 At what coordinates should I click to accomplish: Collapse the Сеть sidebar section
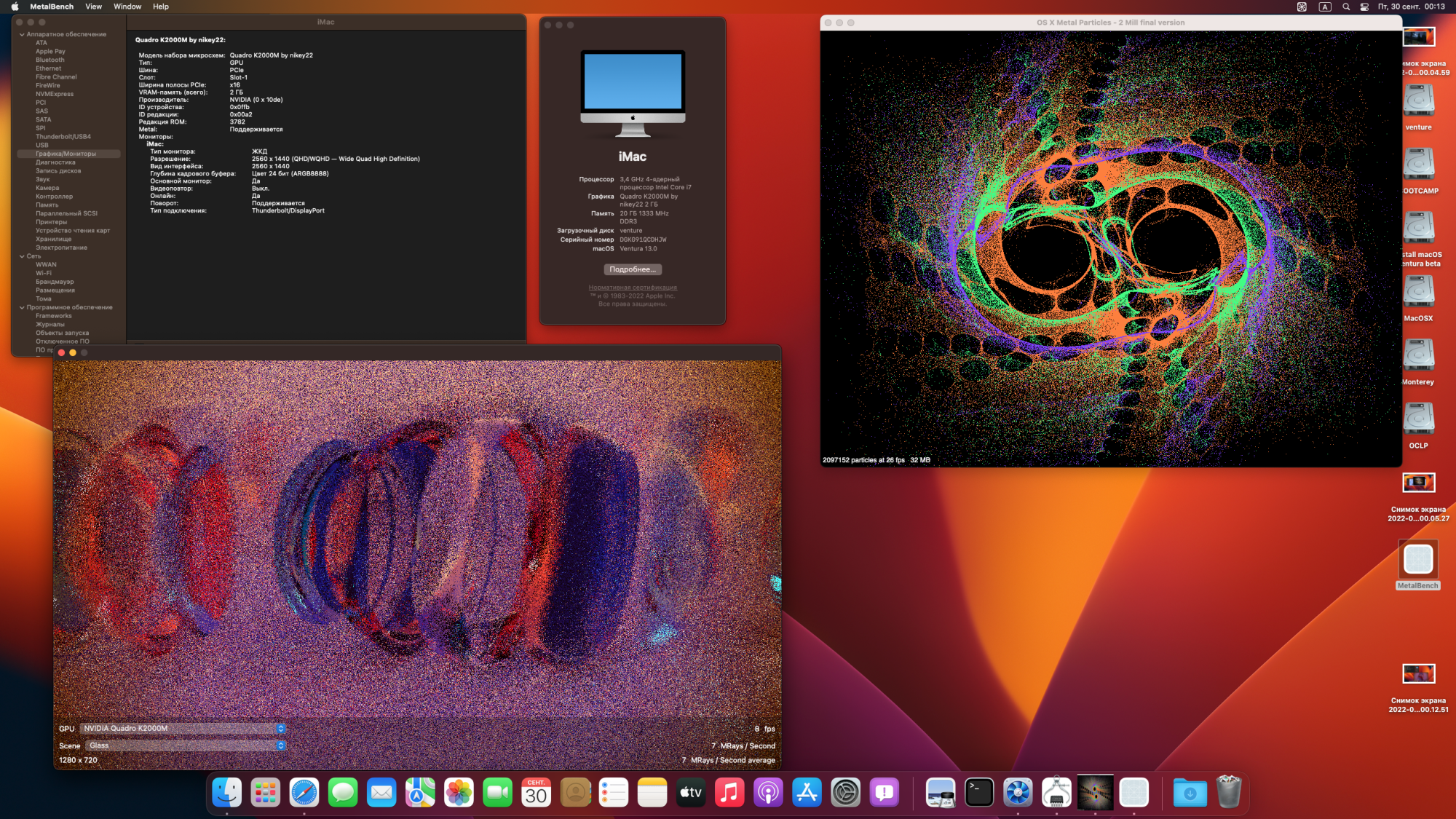(22, 256)
